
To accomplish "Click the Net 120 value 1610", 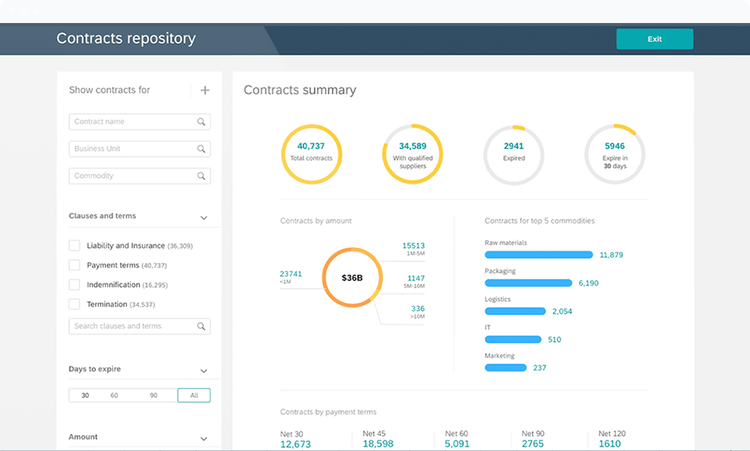I will tap(609, 444).
